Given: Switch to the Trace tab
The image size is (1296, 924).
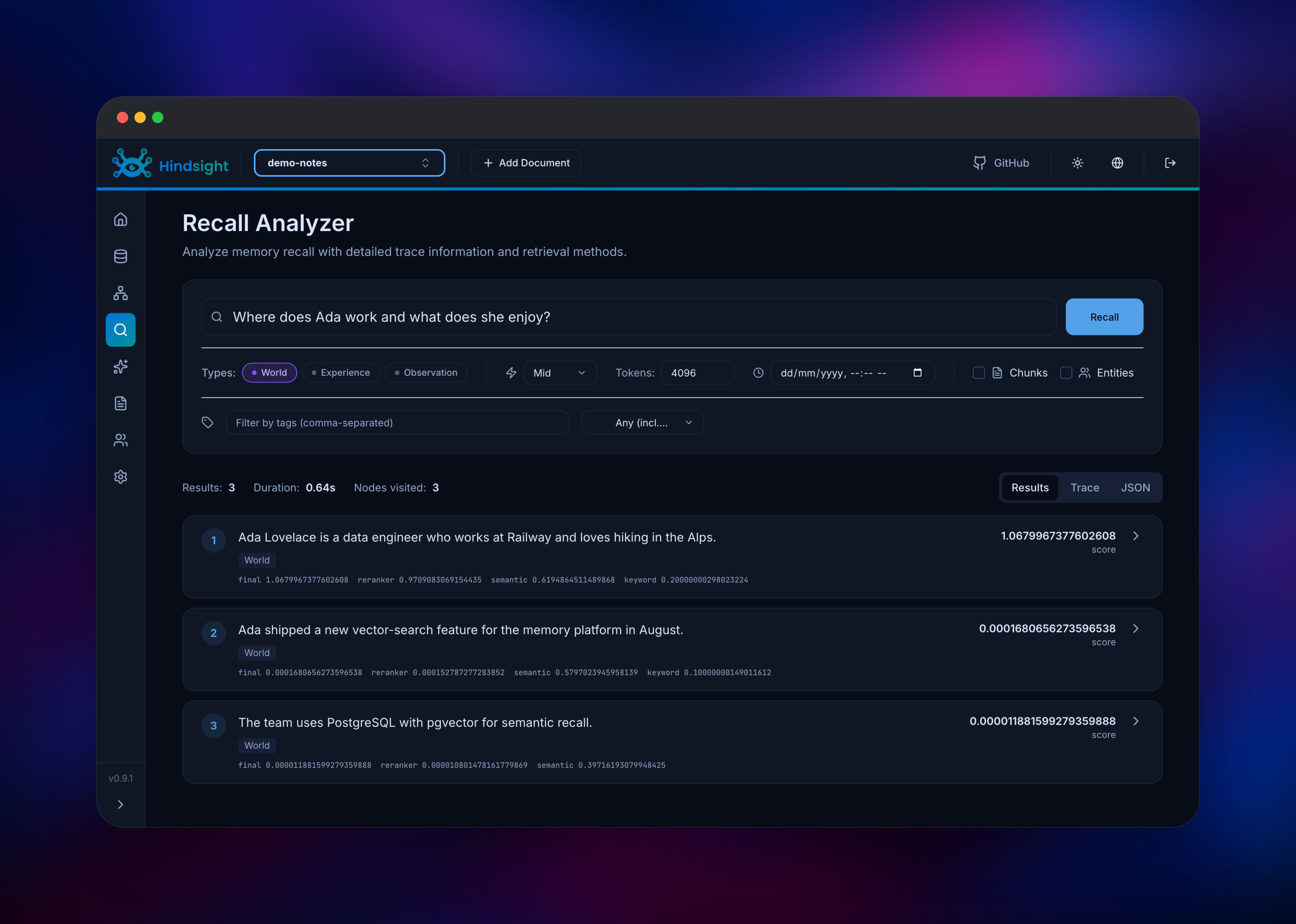Looking at the screenshot, I should coord(1085,488).
